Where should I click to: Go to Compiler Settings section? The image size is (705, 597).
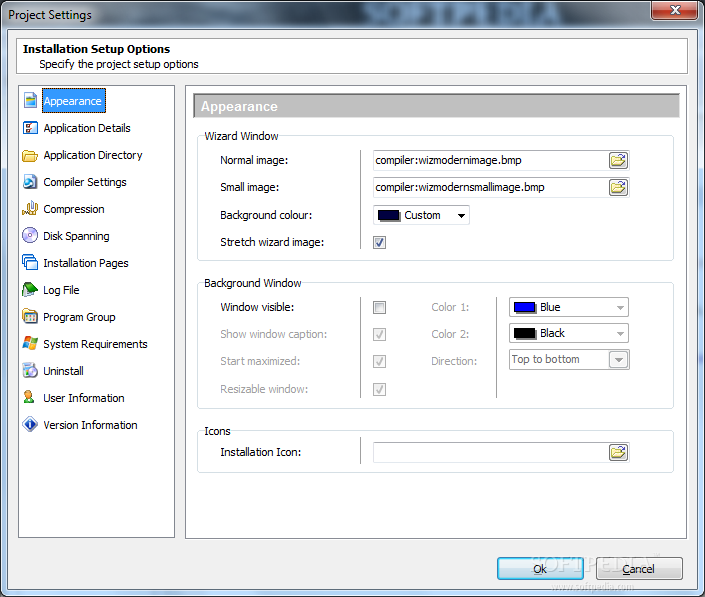coord(85,182)
